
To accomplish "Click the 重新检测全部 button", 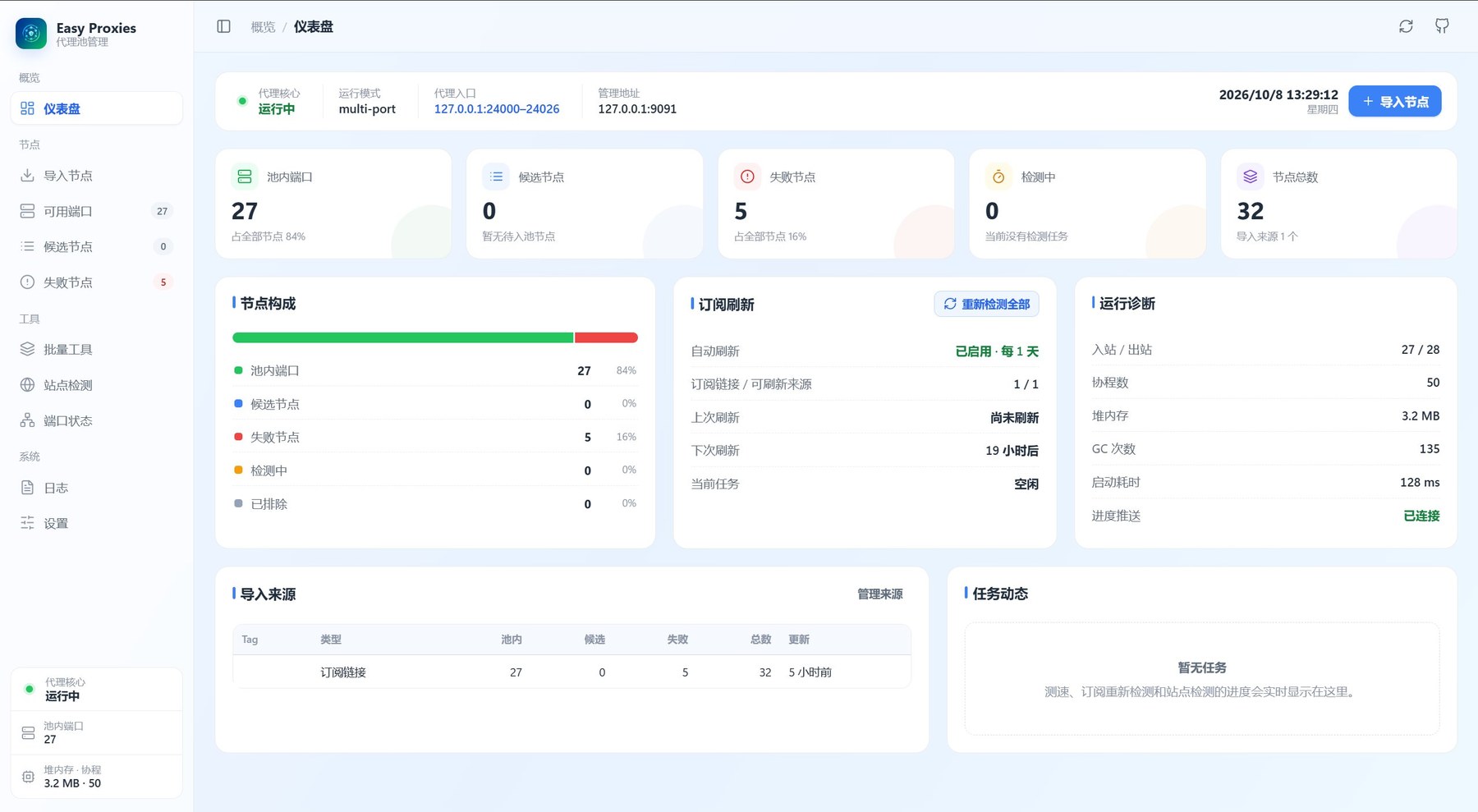I will point(986,304).
